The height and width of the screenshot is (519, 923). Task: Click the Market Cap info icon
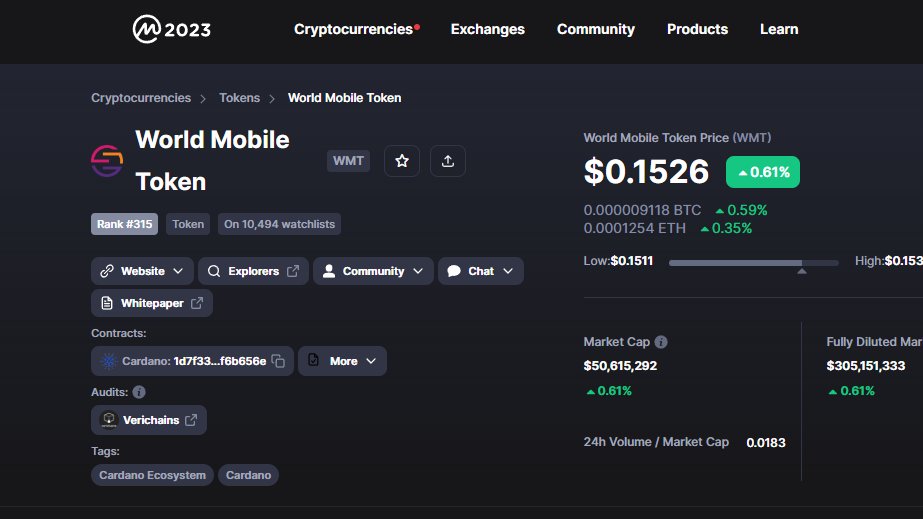click(x=661, y=342)
